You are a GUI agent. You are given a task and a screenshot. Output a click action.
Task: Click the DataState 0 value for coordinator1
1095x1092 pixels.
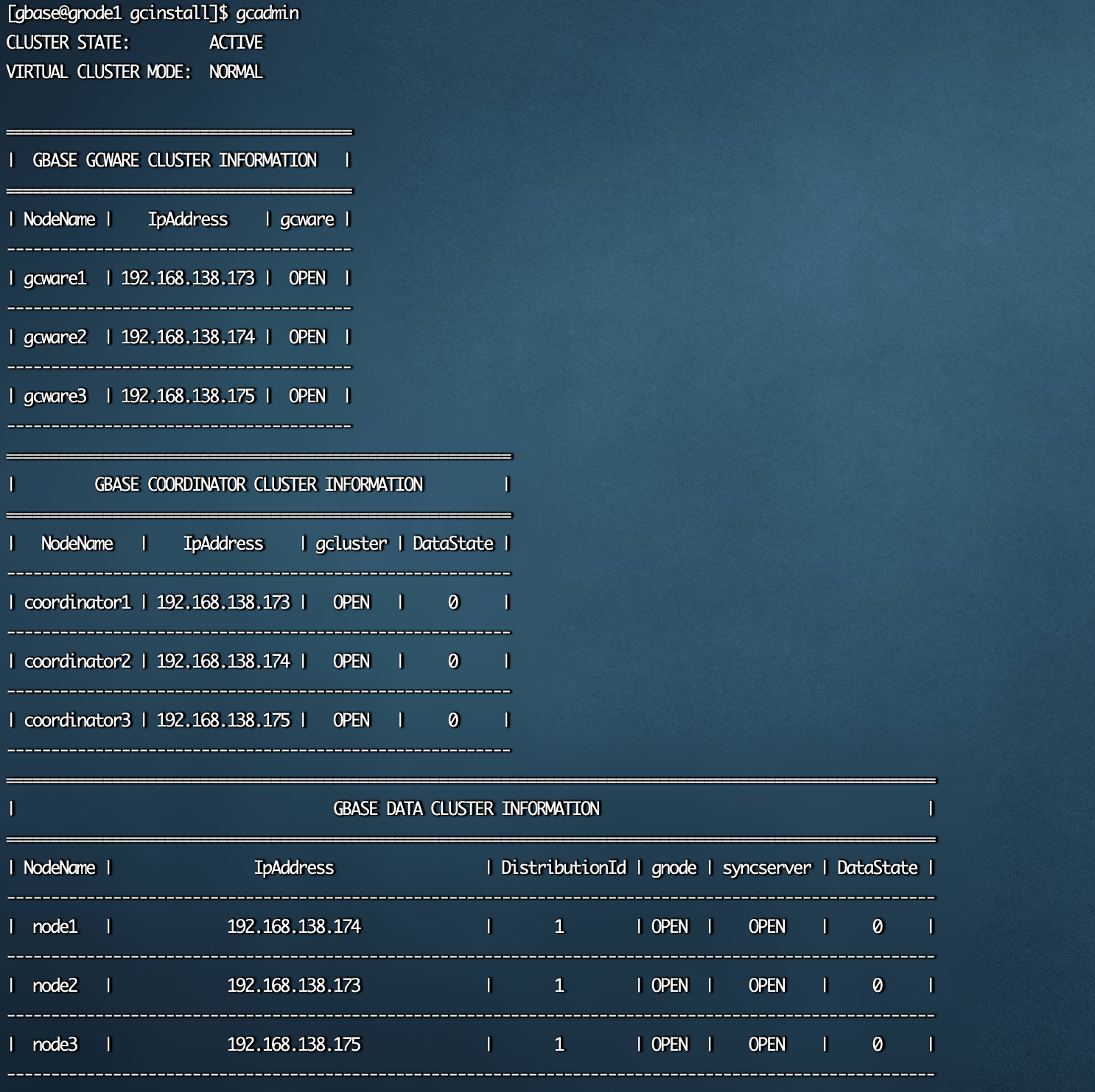(x=453, y=603)
